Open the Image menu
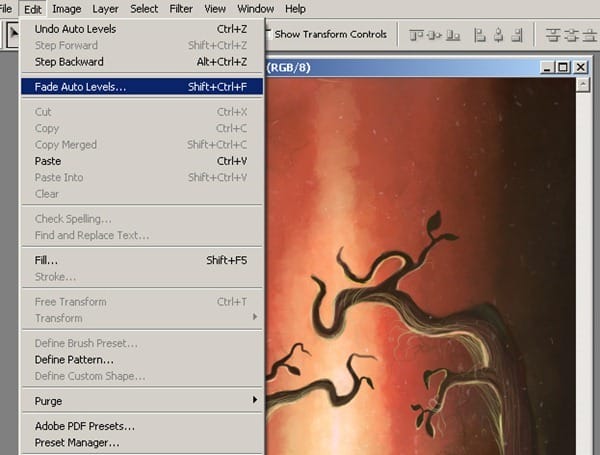 (67, 9)
